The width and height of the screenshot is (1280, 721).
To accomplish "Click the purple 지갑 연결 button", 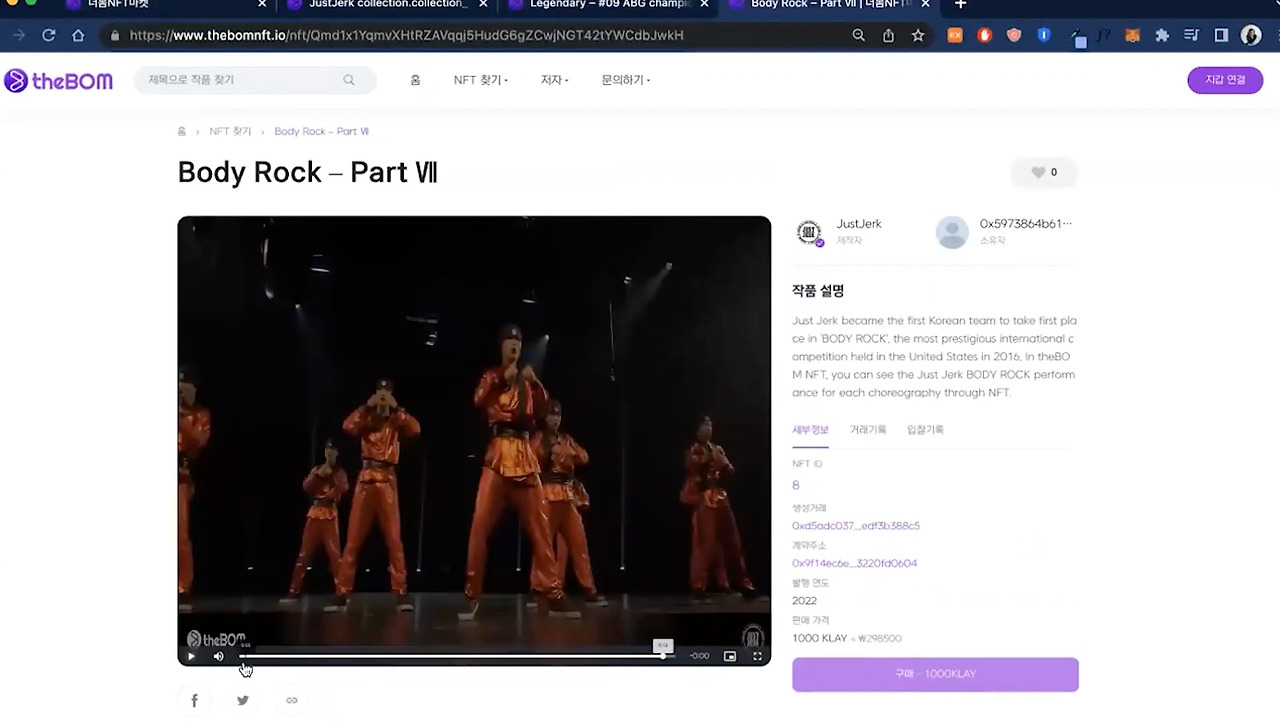I will click(1225, 80).
